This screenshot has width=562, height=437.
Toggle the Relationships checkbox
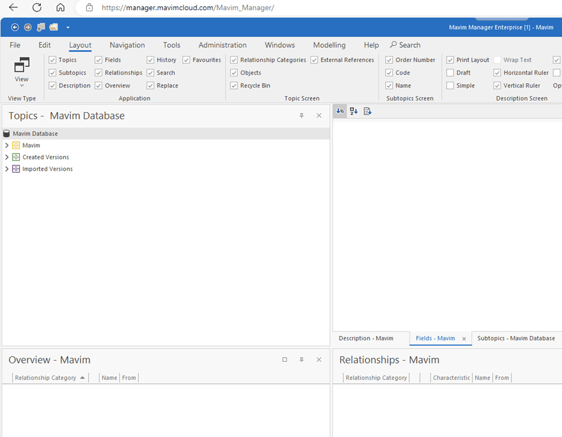click(x=98, y=73)
